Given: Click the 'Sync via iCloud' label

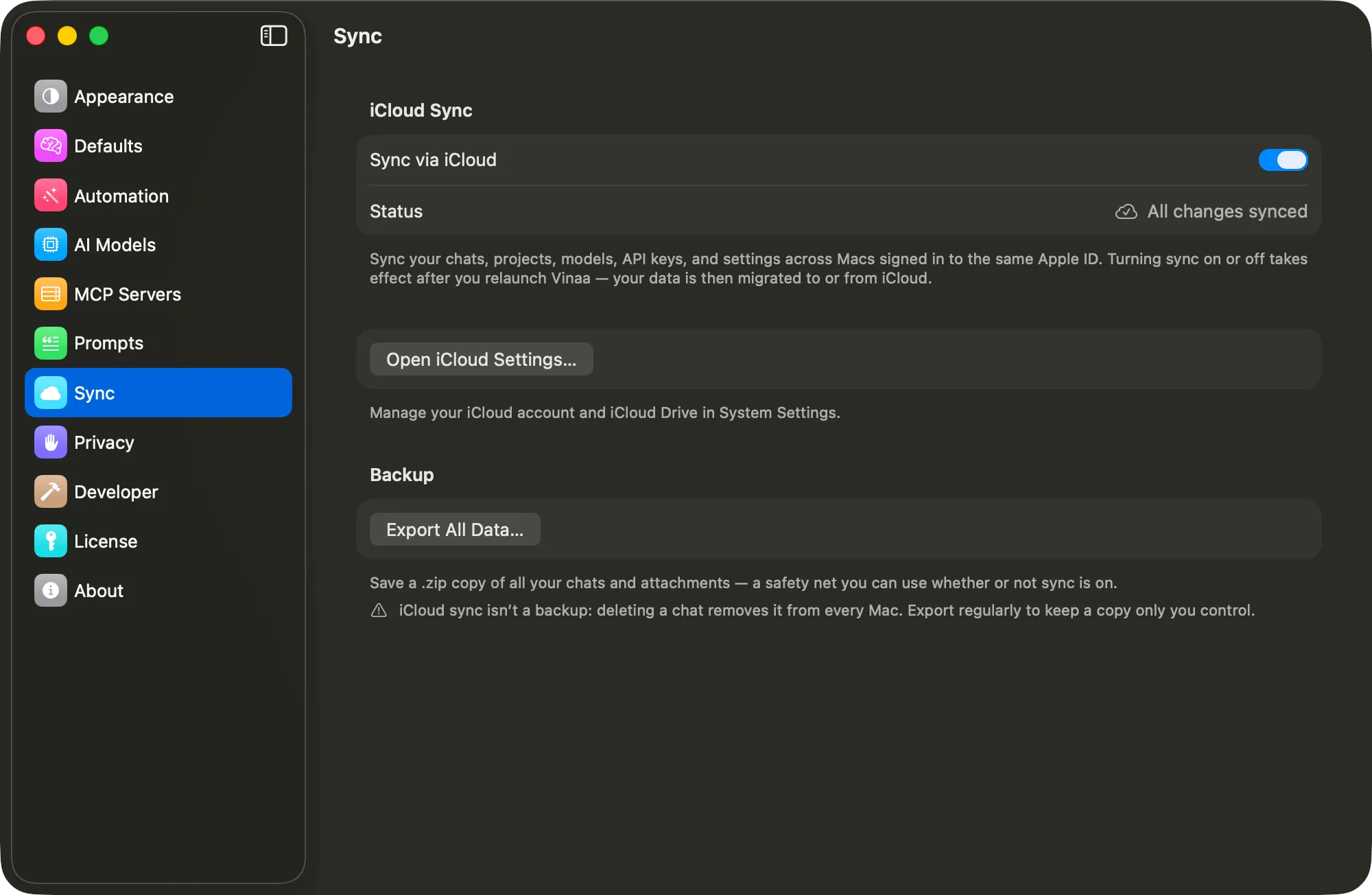Looking at the screenshot, I should tap(433, 160).
